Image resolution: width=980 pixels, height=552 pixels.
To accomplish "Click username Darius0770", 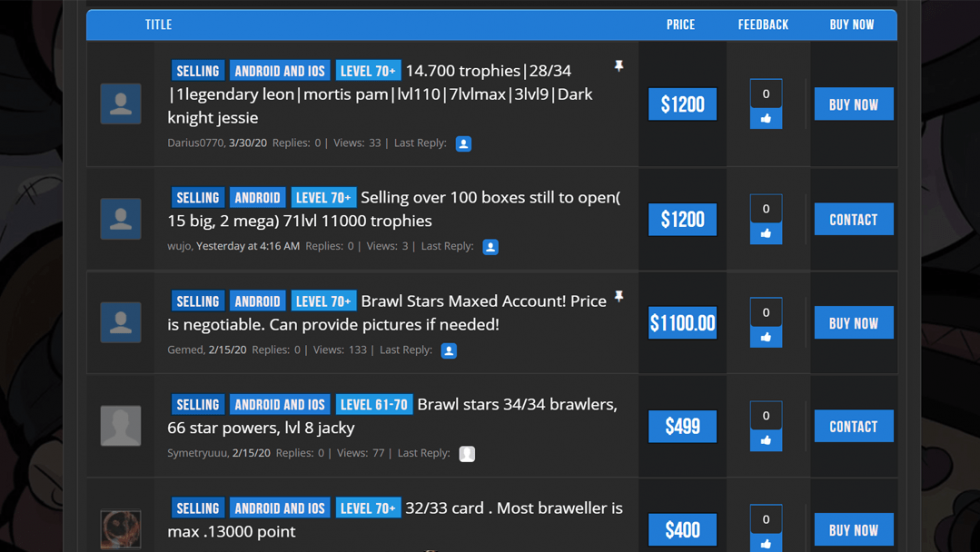I will click(196, 143).
